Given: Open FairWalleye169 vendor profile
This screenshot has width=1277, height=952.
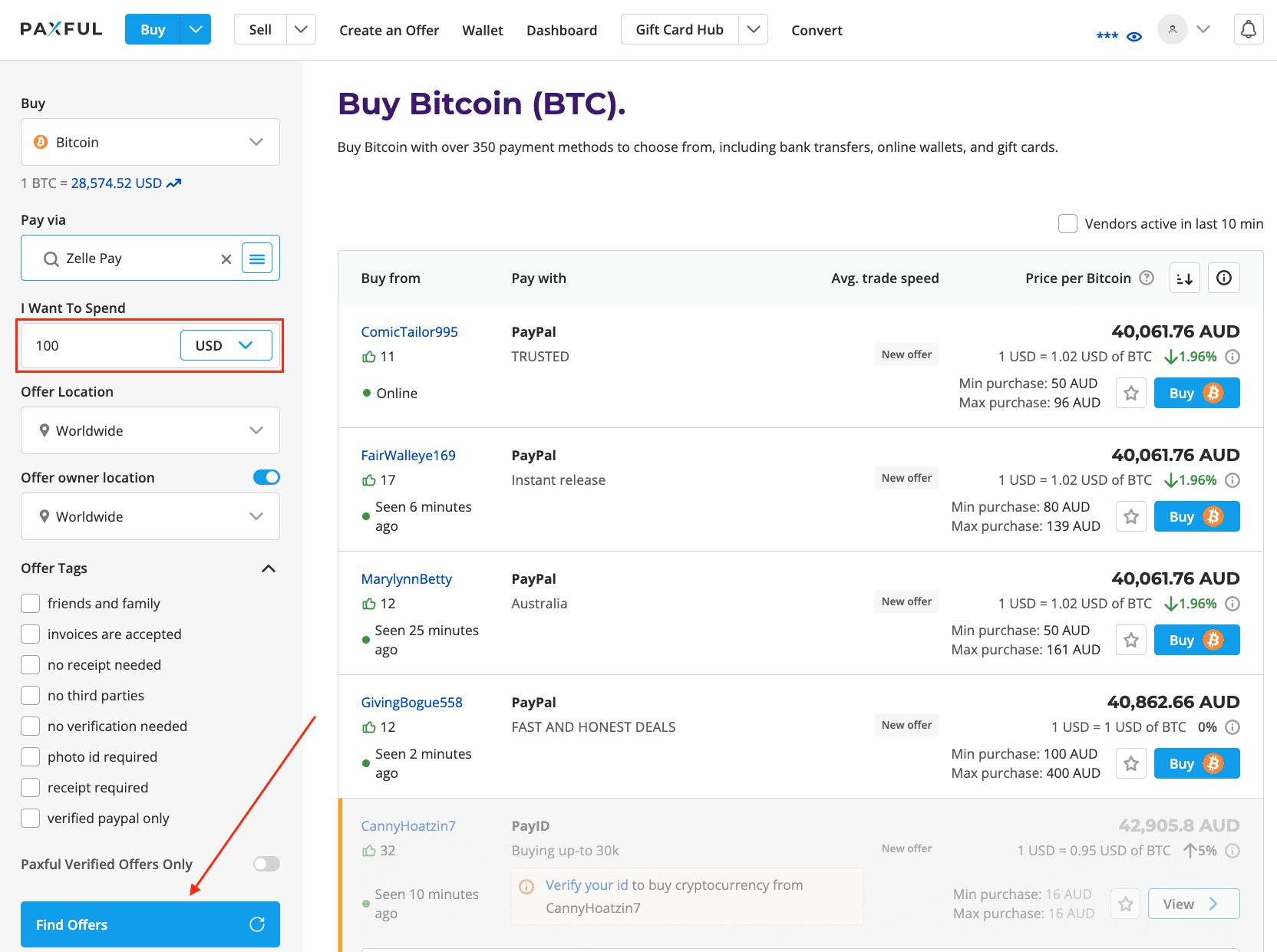Looking at the screenshot, I should 408,456.
